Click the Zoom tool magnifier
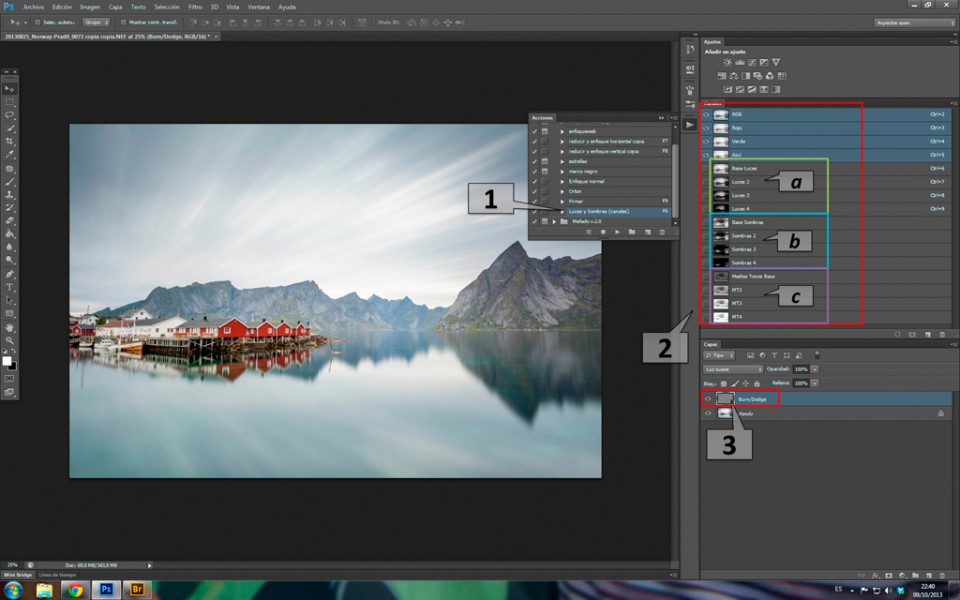Screen dimensions: 960x600 coord(10,341)
